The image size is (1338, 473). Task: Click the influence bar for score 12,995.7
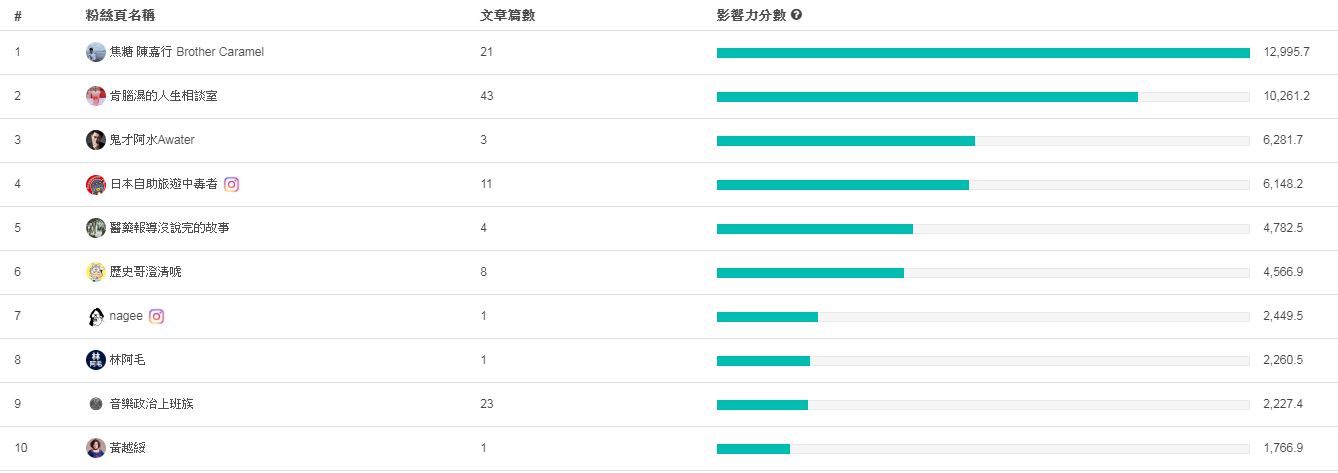tap(983, 53)
